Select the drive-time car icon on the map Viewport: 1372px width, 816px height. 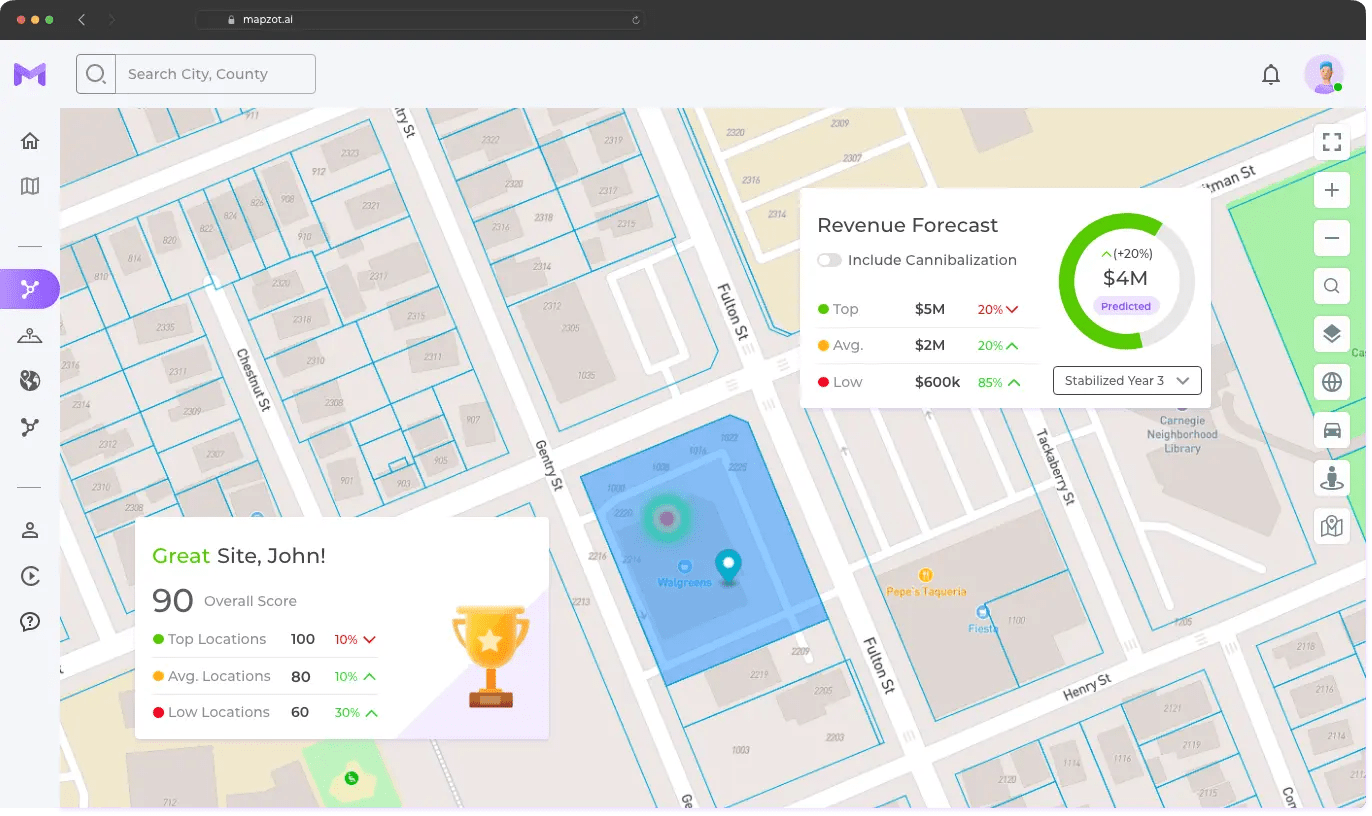tap(1331, 430)
